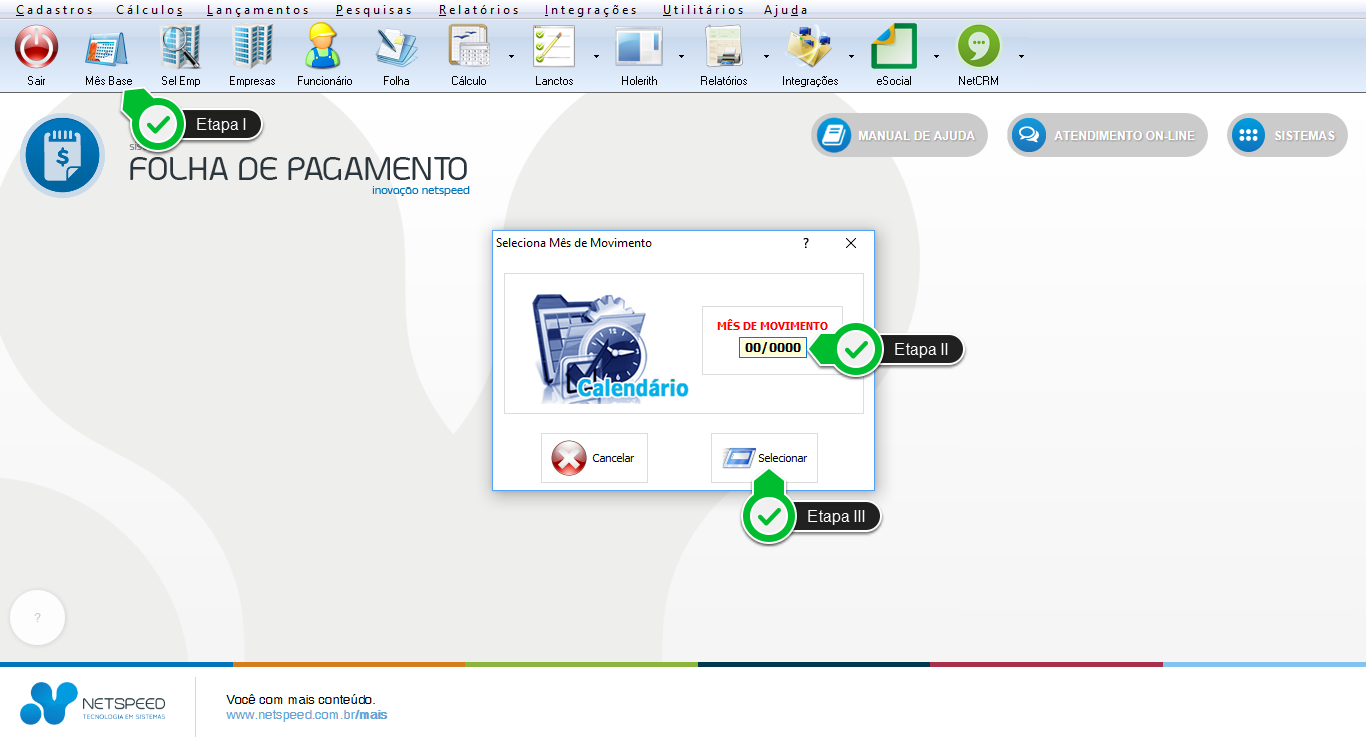Image resolution: width=1366 pixels, height=743 pixels.
Task: Launch the Cálculo calculator icon
Action: click(468, 47)
